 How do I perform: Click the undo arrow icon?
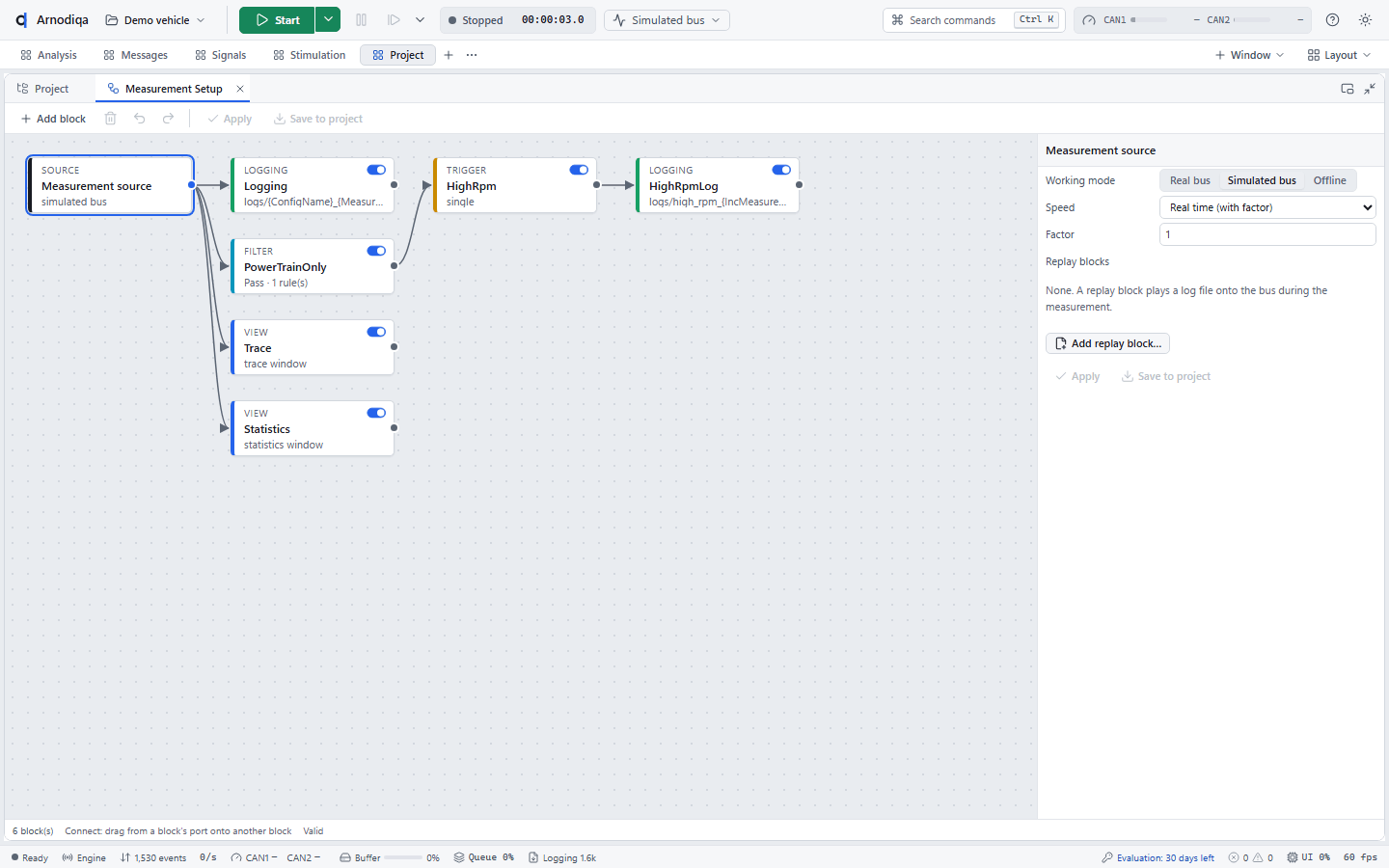point(140,119)
